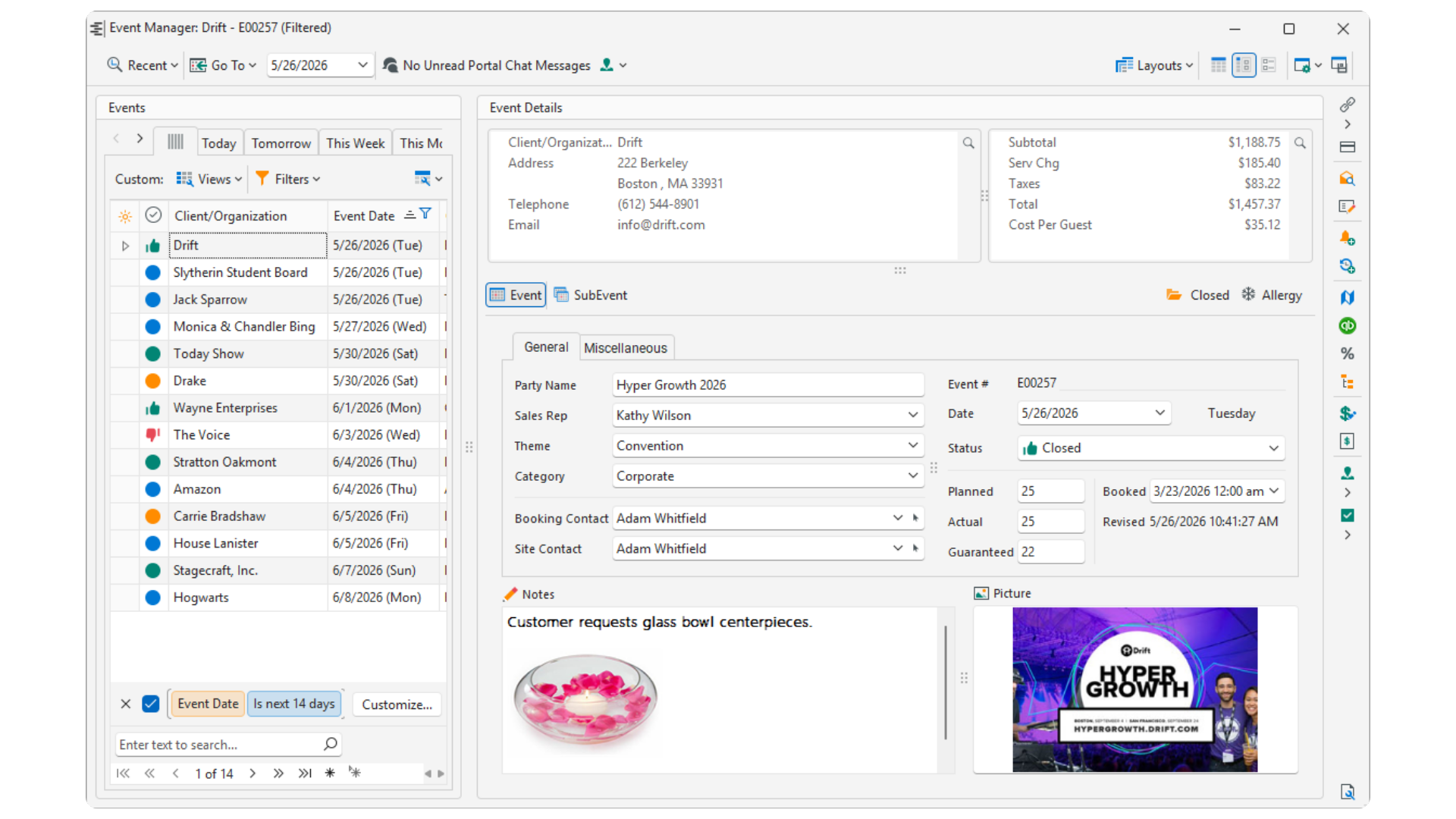Image resolution: width=1456 pixels, height=819 pixels.
Task: Click the magnifier beside the Subtotal totals
Action: point(1300,143)
